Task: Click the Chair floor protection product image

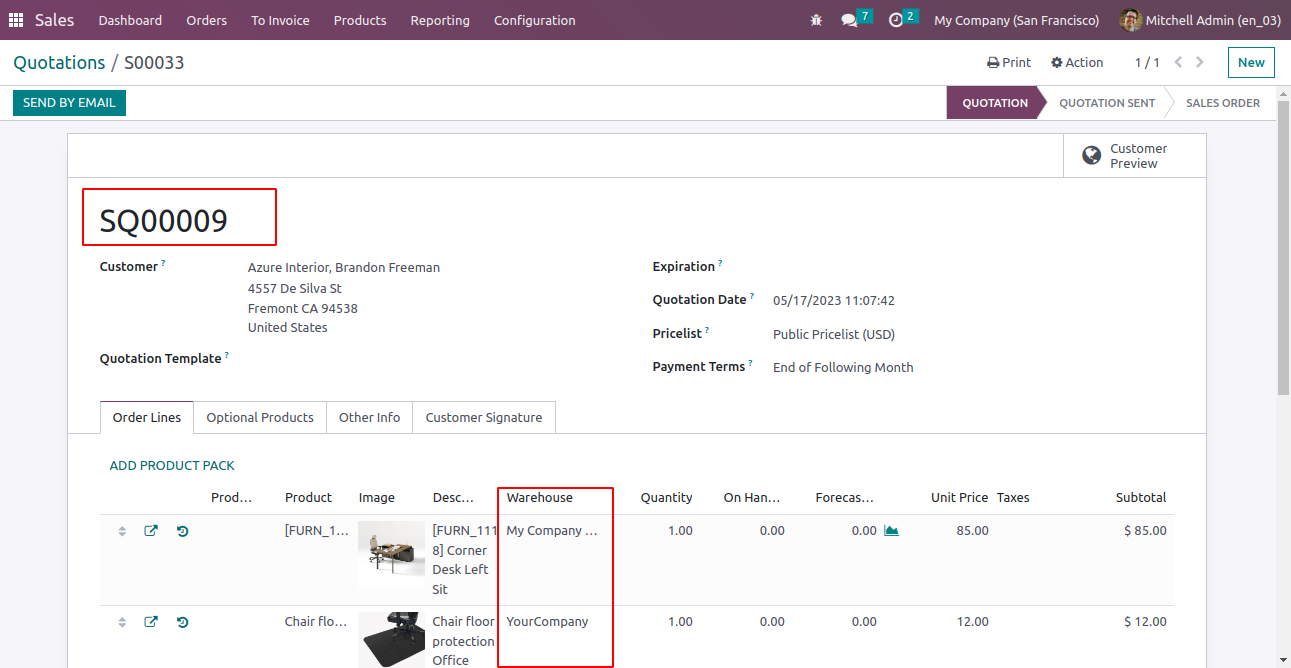Action: [392, 639]
